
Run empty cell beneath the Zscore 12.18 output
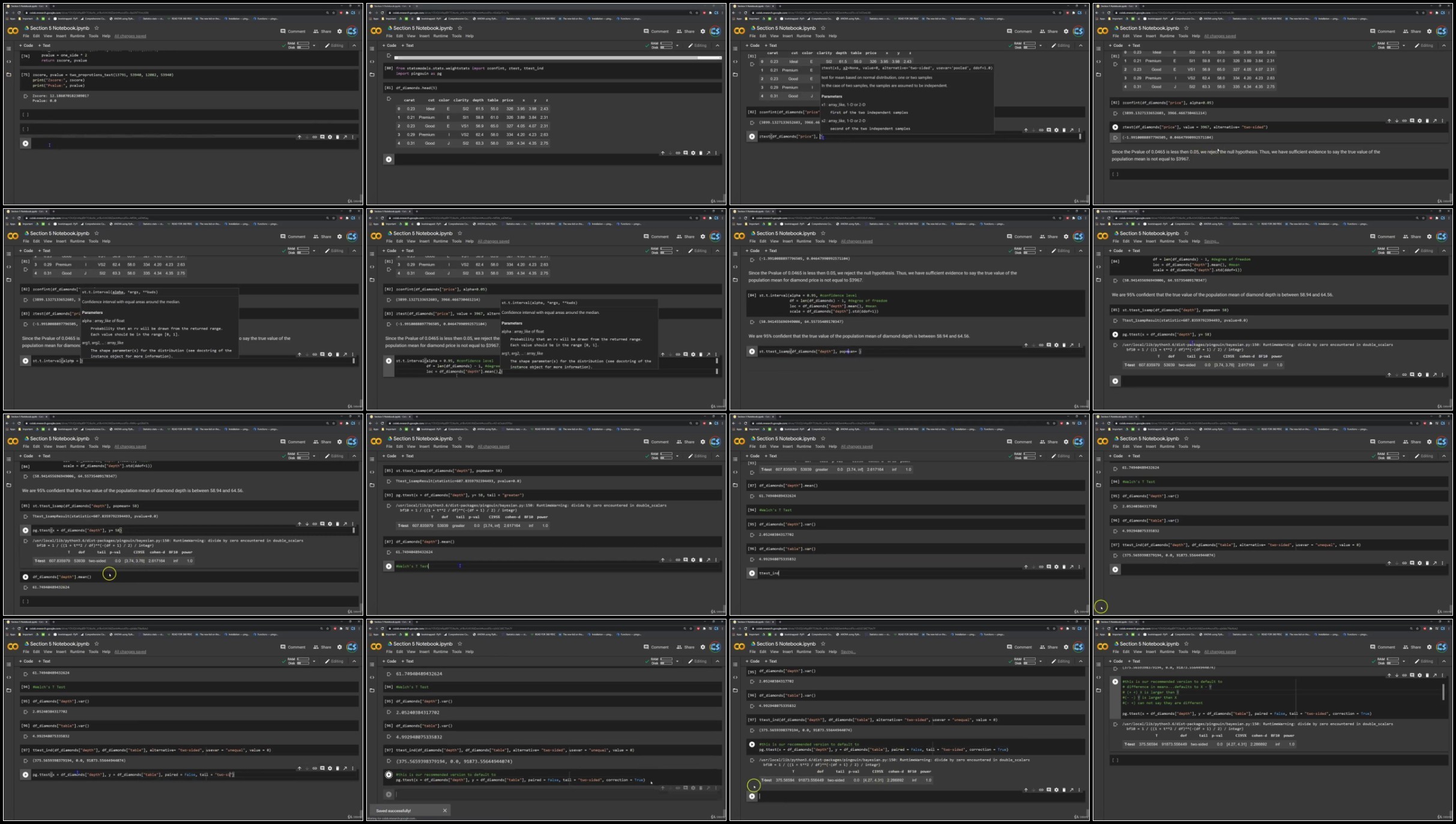click(25, 143)
